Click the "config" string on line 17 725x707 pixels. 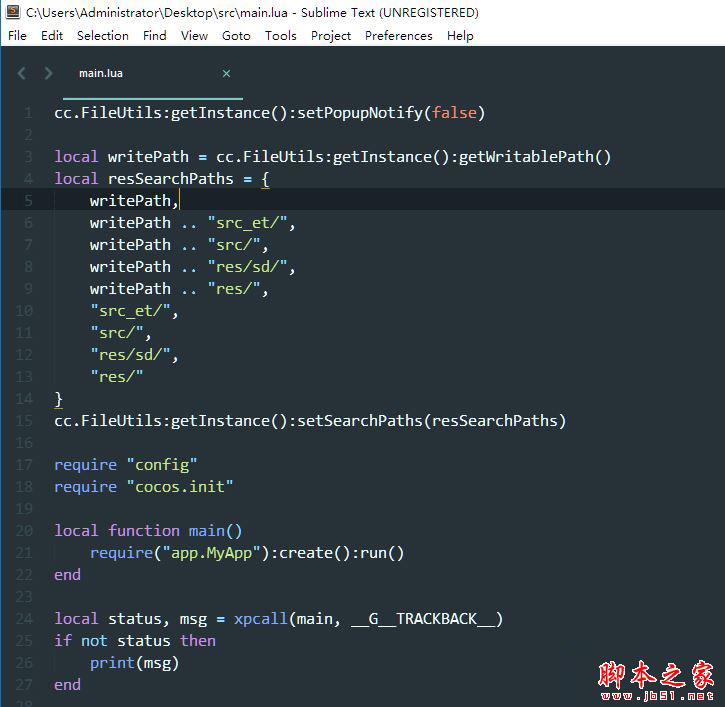[x=162, y=465]
